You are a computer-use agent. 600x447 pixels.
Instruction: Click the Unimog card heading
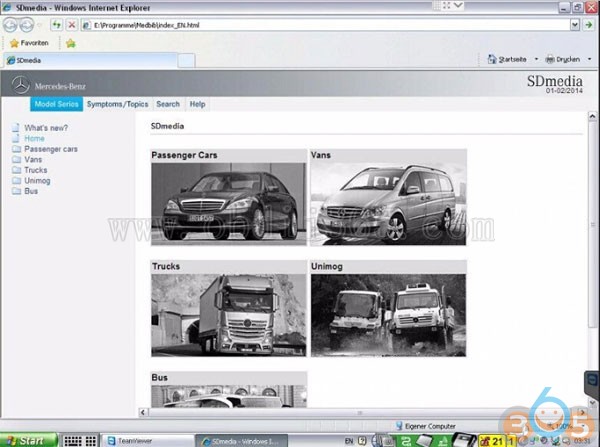pyautogui.click(x=327, y=266)
